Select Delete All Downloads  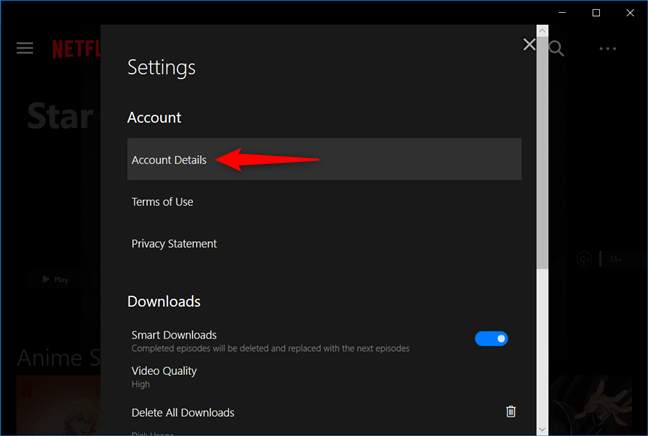click(183, 412)
